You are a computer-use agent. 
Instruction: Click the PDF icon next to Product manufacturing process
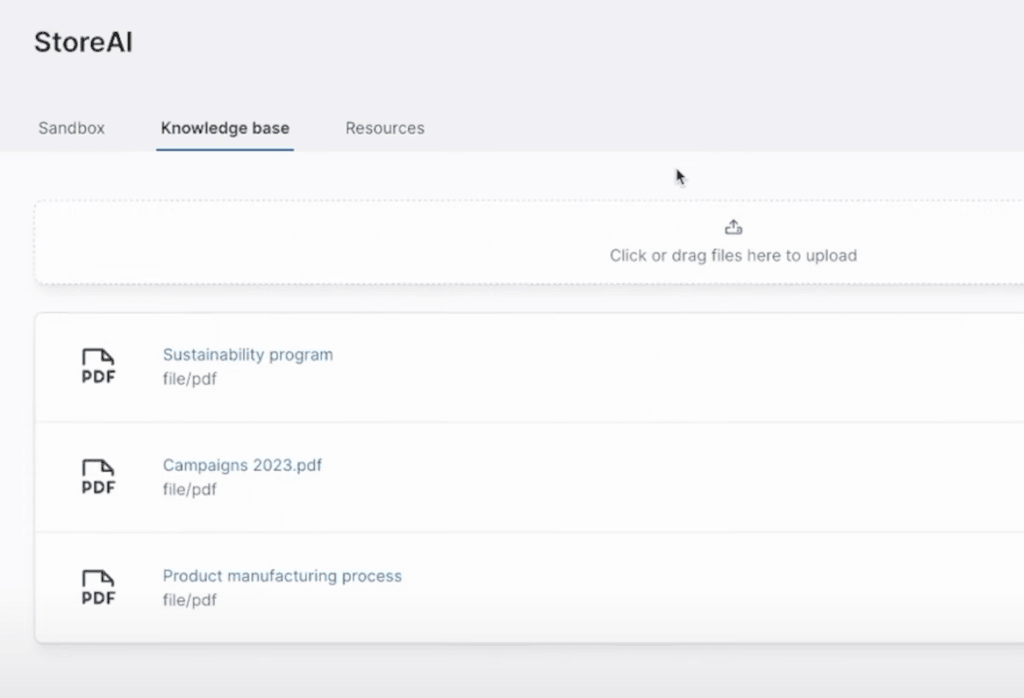point(97,588)
